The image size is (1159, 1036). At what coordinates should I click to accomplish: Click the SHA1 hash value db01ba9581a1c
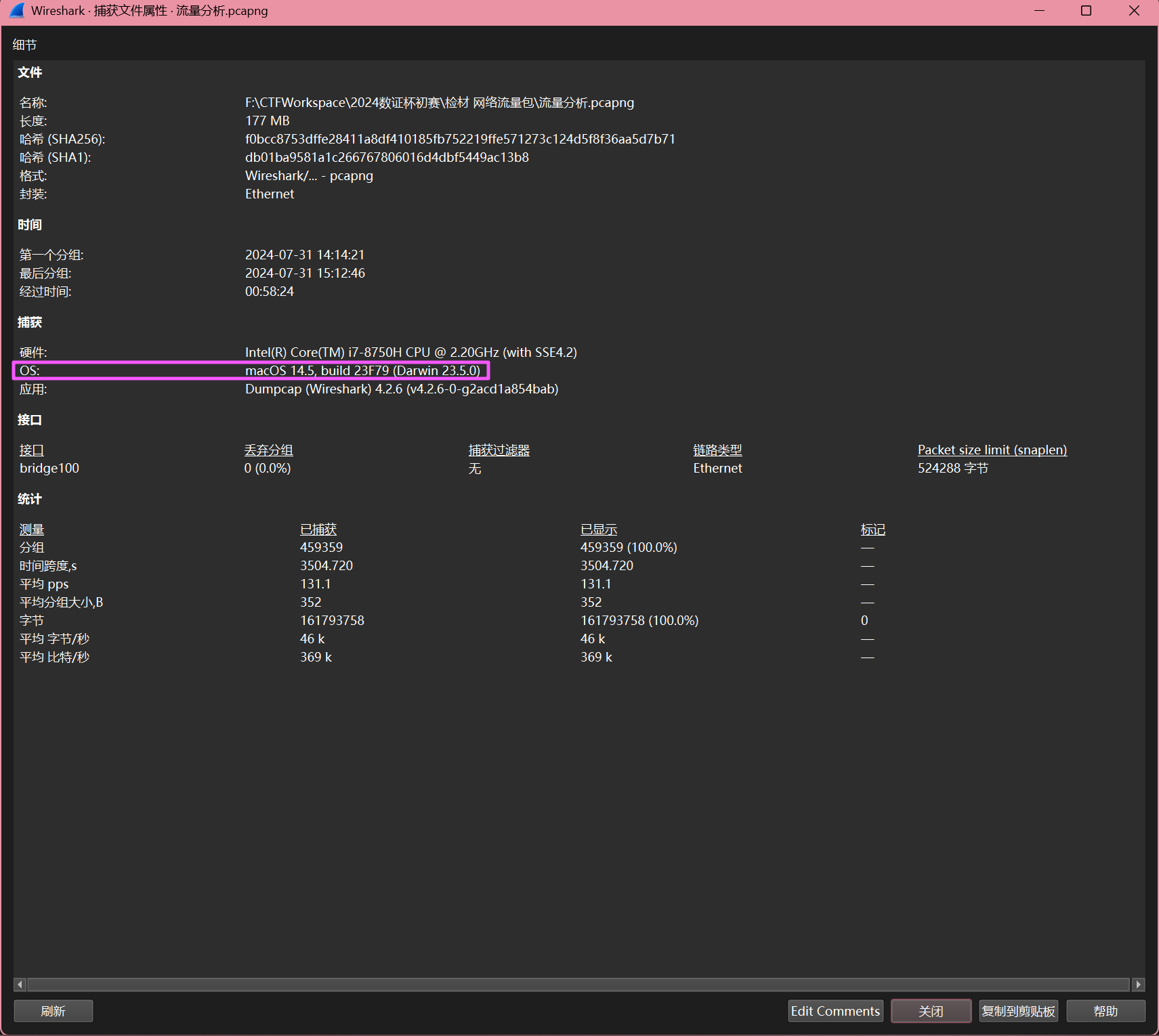click(387, 157)
